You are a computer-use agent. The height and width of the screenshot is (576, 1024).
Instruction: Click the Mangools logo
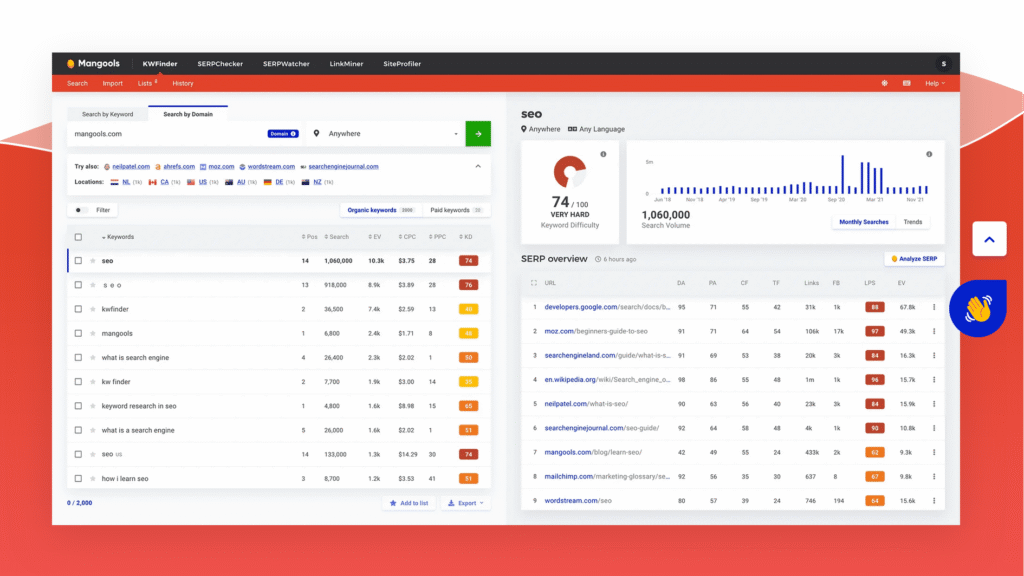point(93,63)
